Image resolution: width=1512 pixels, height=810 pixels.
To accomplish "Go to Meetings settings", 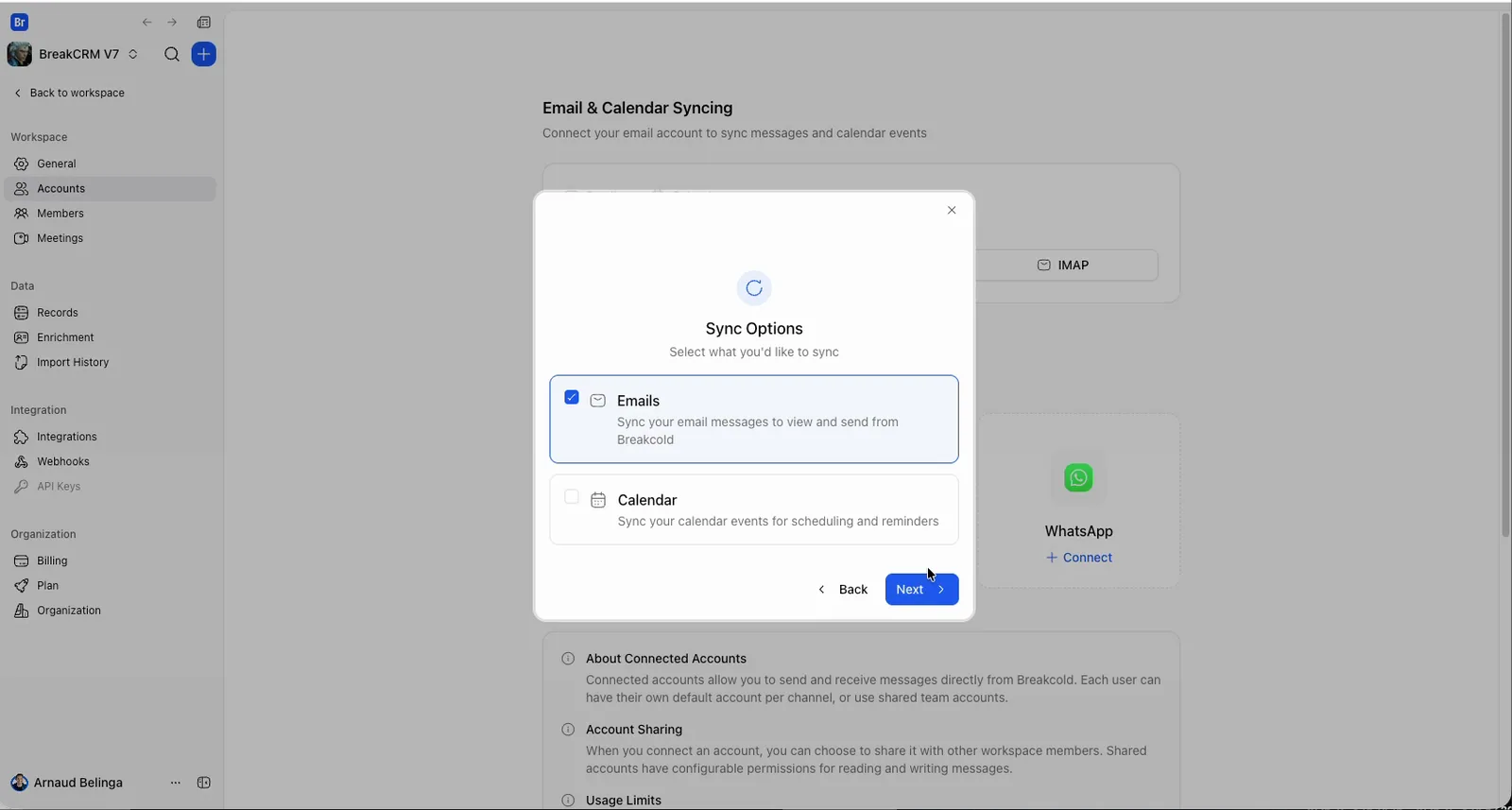I will pos(110,238).
